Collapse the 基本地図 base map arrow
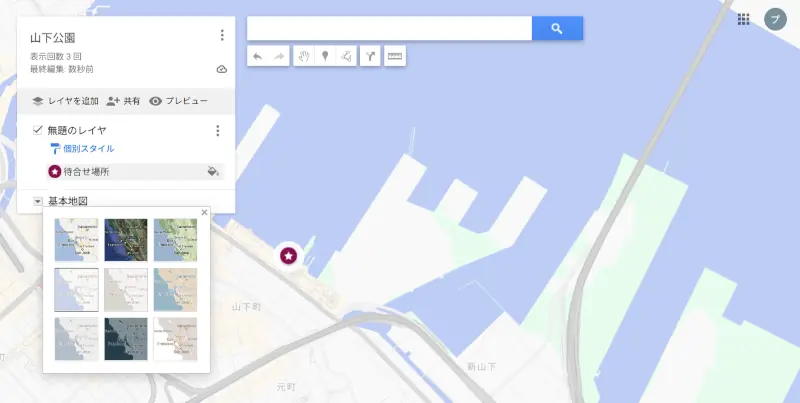Image resolution: width=800 pixels, height=403 pixels. 37,201
